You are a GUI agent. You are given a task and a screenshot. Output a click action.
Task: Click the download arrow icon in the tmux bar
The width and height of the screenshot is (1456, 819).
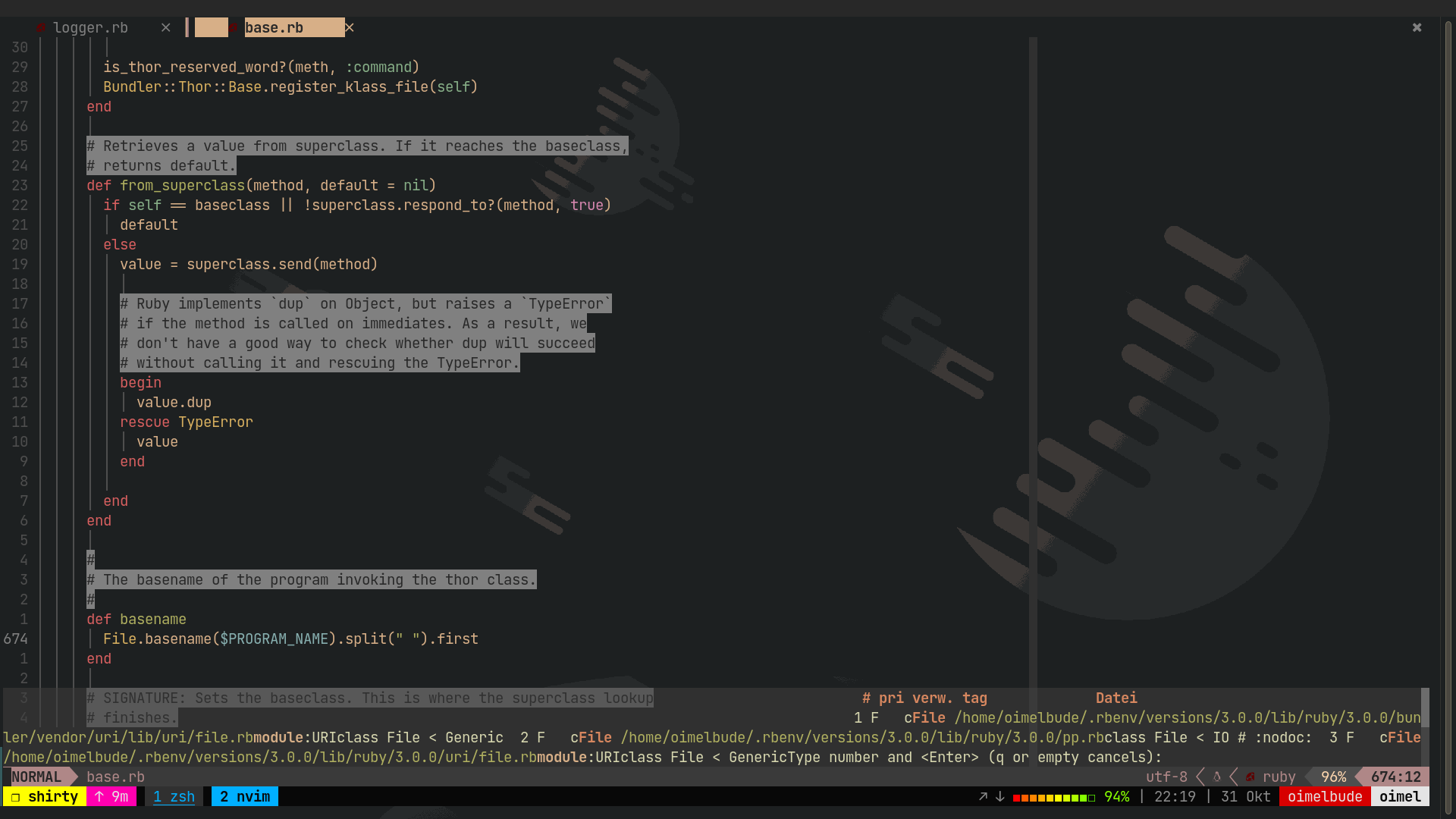[1000, 797]
